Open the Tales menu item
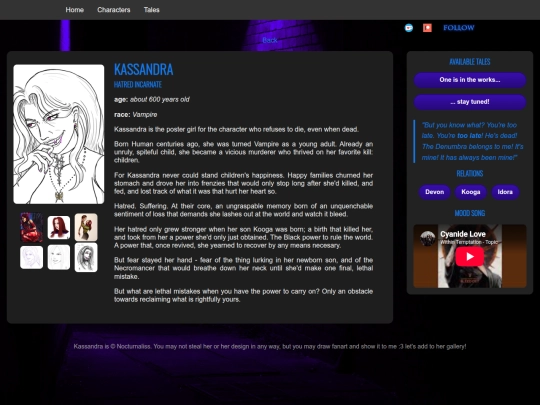Image resolution: width=540 pixels, height=405 pixels. coord(152,10)
